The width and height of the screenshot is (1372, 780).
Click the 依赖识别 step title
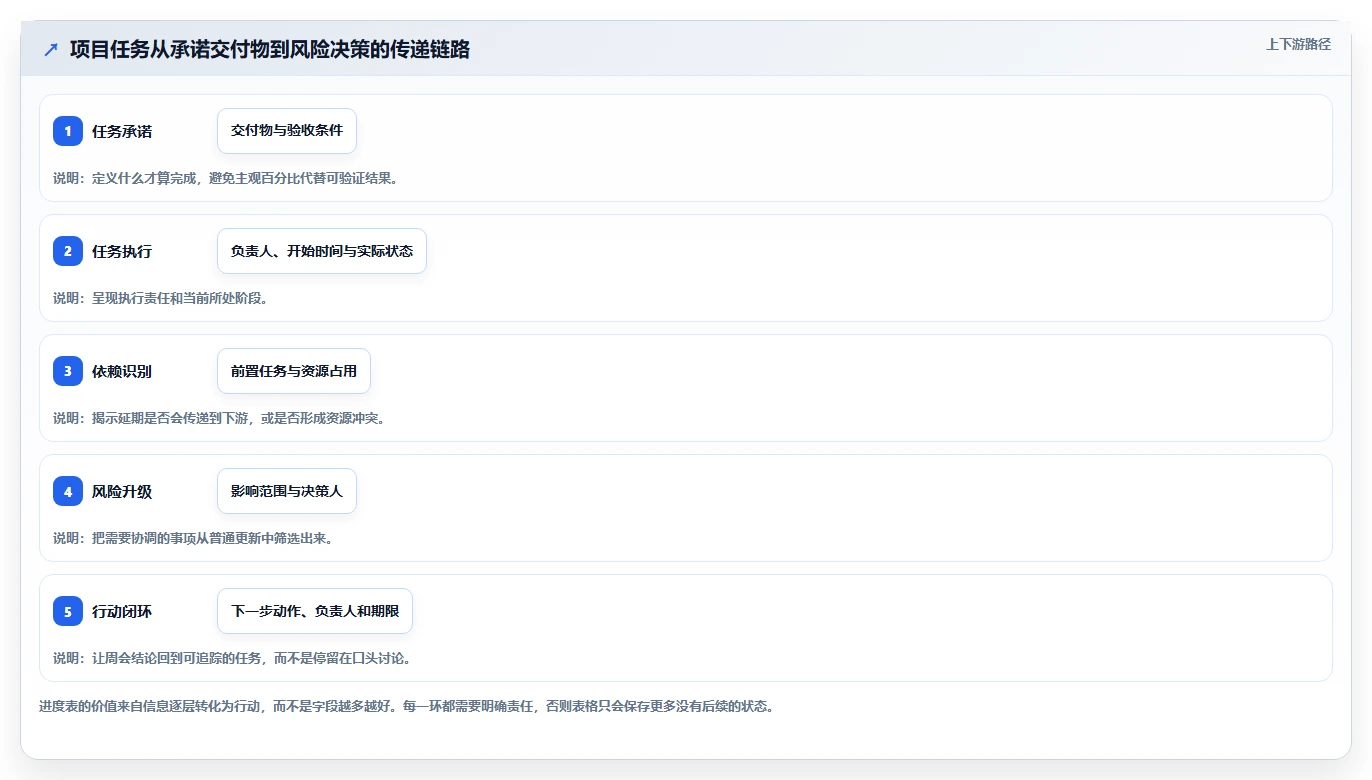[122, 371]
